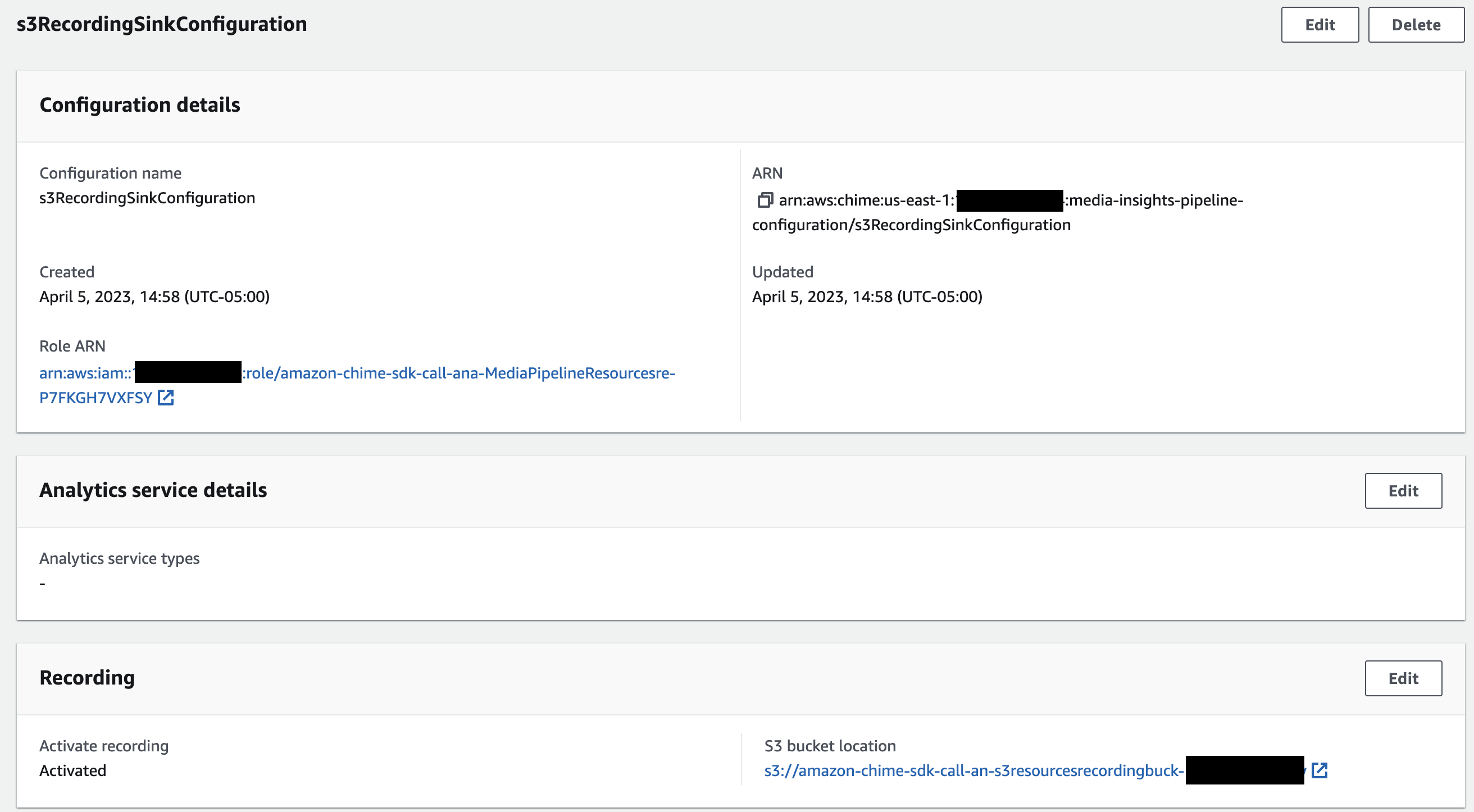
Task: Click the Configuration details heading
Action: click(x=140, y=104)
